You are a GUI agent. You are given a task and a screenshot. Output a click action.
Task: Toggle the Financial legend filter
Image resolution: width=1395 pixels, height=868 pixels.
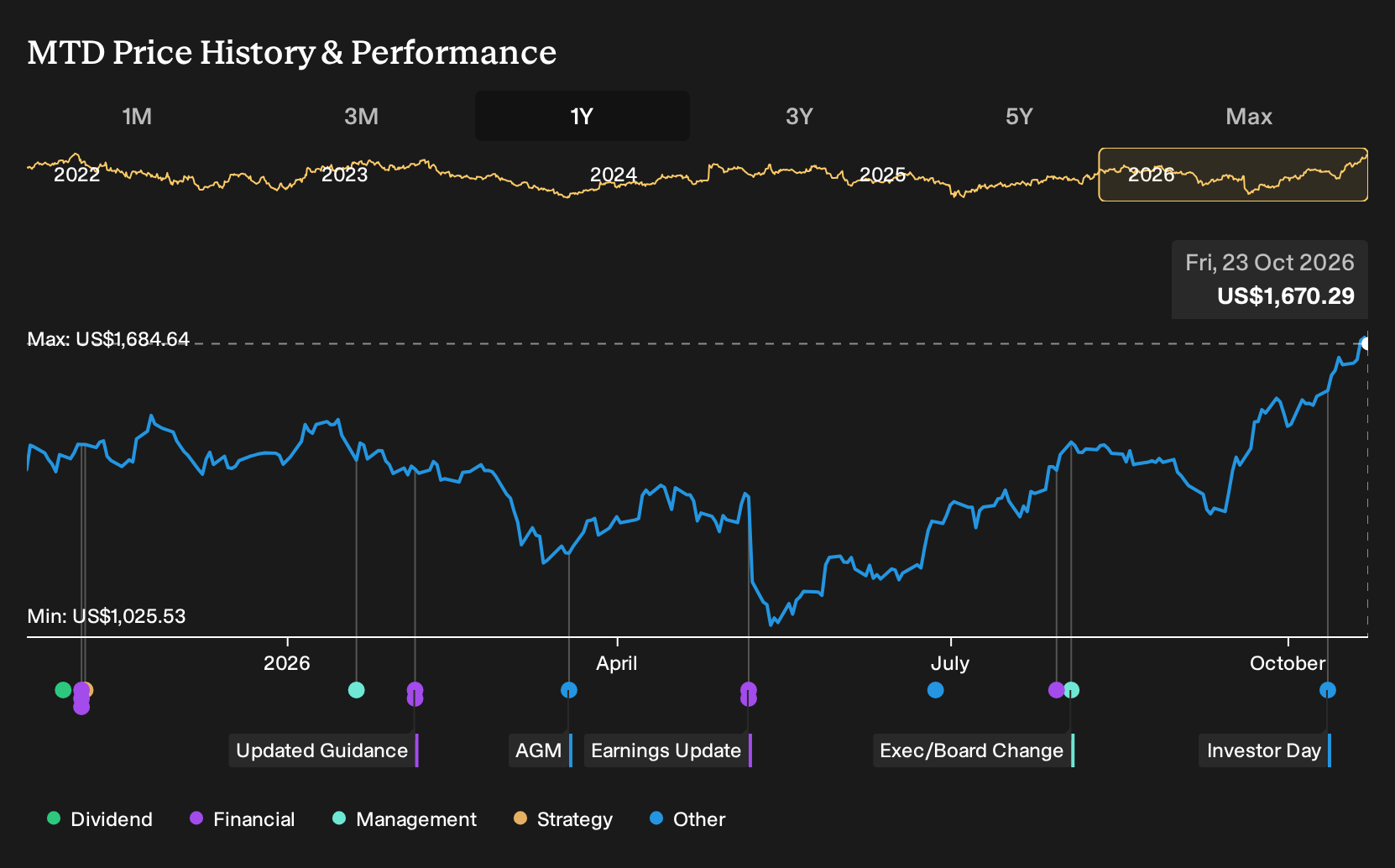(242, 819)
